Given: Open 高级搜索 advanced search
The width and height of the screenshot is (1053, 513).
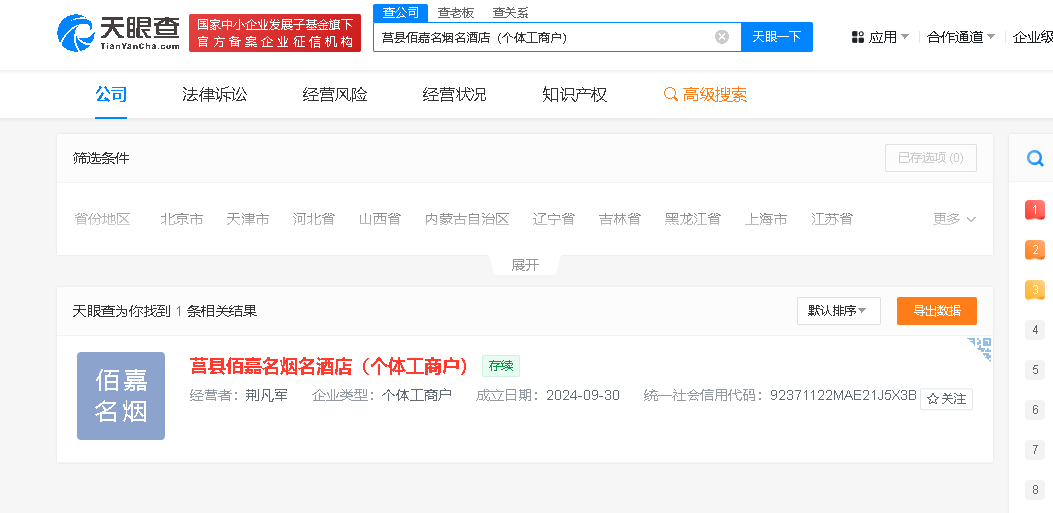Looking at the screenshot, I should click(705, 95).
